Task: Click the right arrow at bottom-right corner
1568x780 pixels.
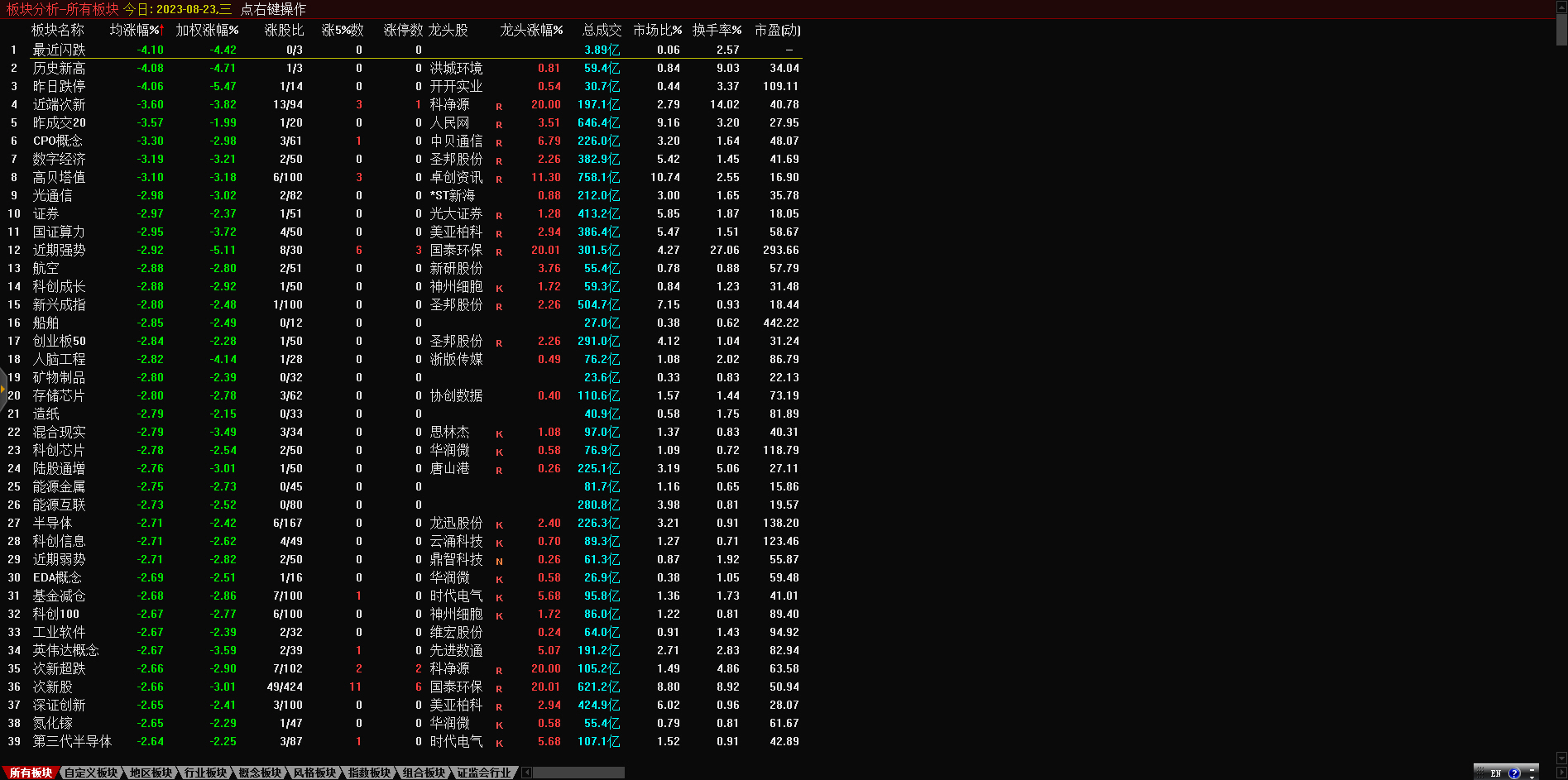Action: [x=1561, y=773]
